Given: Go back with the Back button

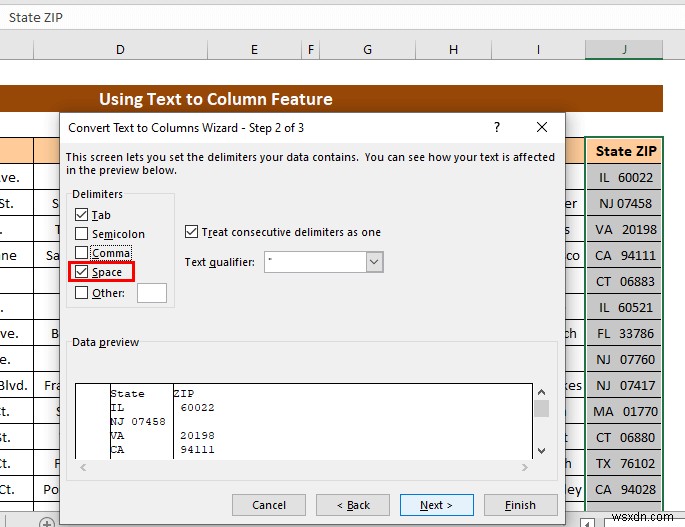Looking at the screenshot, I should 353,505.
